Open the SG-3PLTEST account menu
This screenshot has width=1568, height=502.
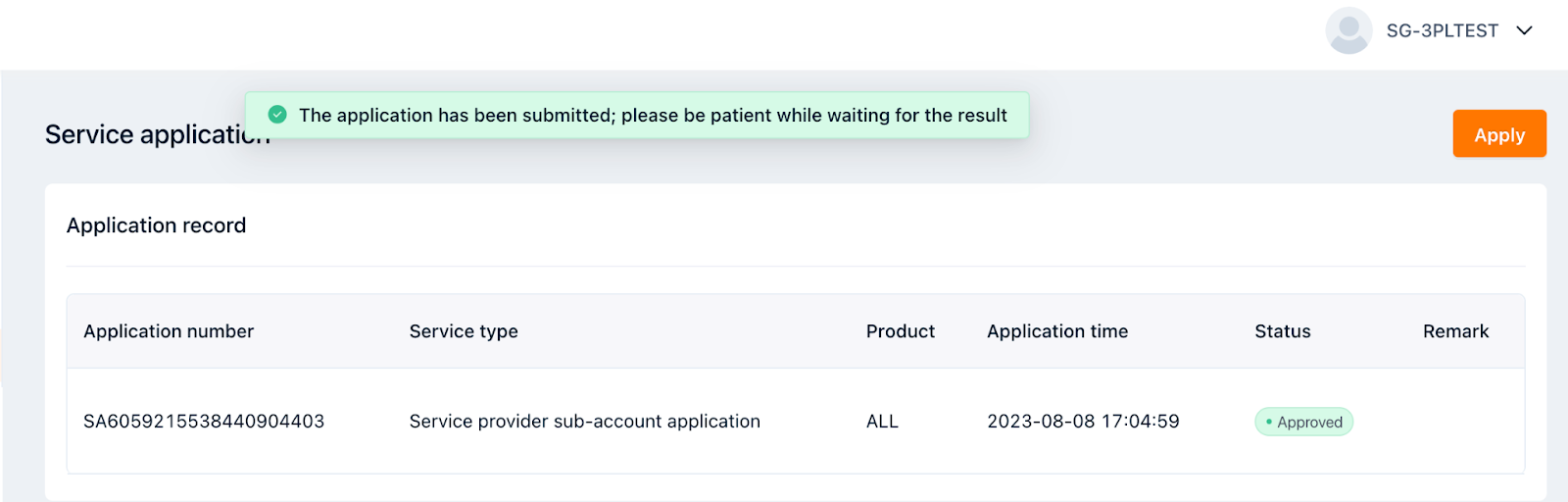pyautogui.click(x=1442, y=31)
